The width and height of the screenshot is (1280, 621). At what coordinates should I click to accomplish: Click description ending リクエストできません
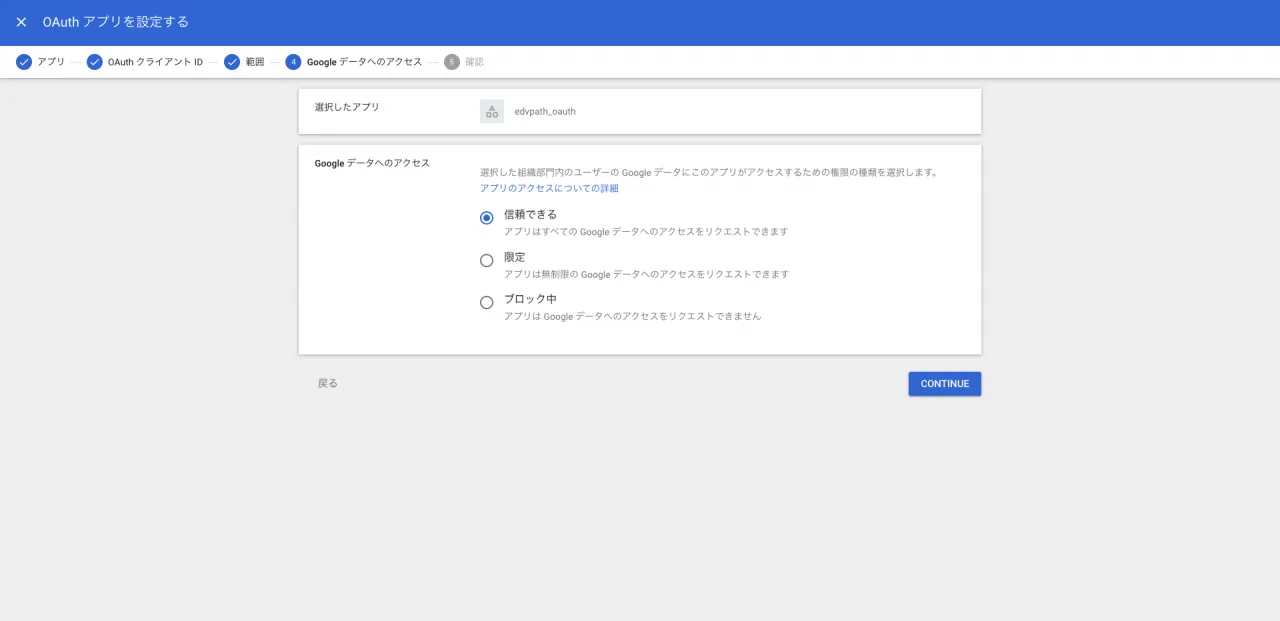633,316
